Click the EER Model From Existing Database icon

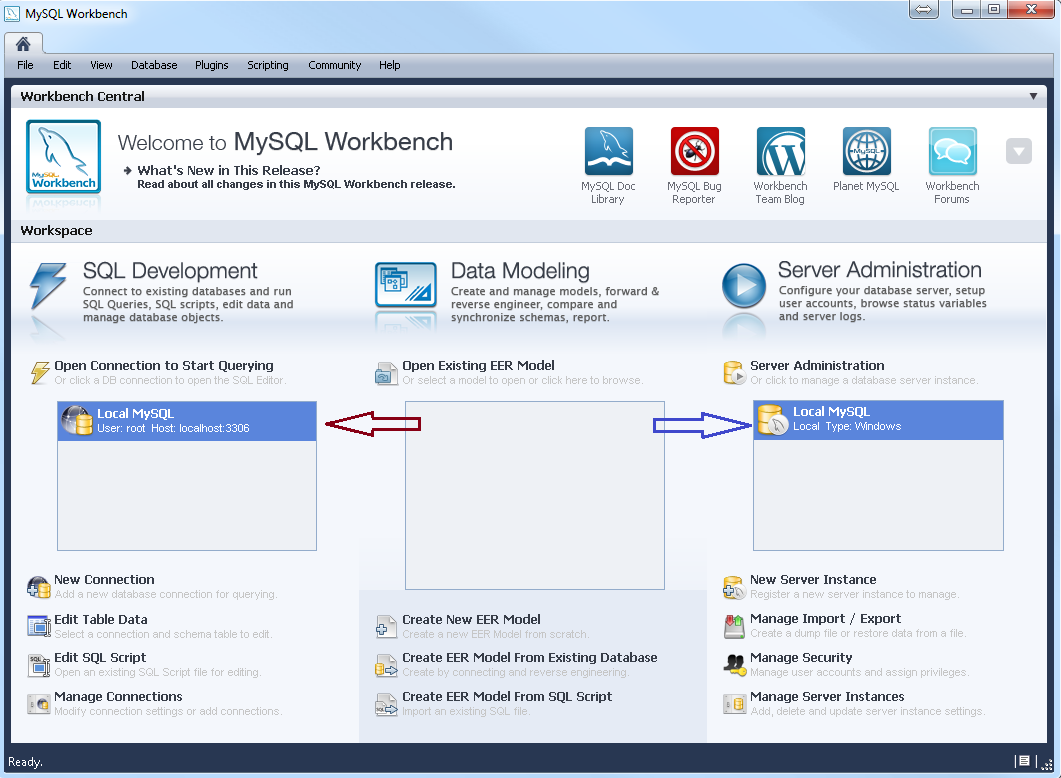[386, 666]
